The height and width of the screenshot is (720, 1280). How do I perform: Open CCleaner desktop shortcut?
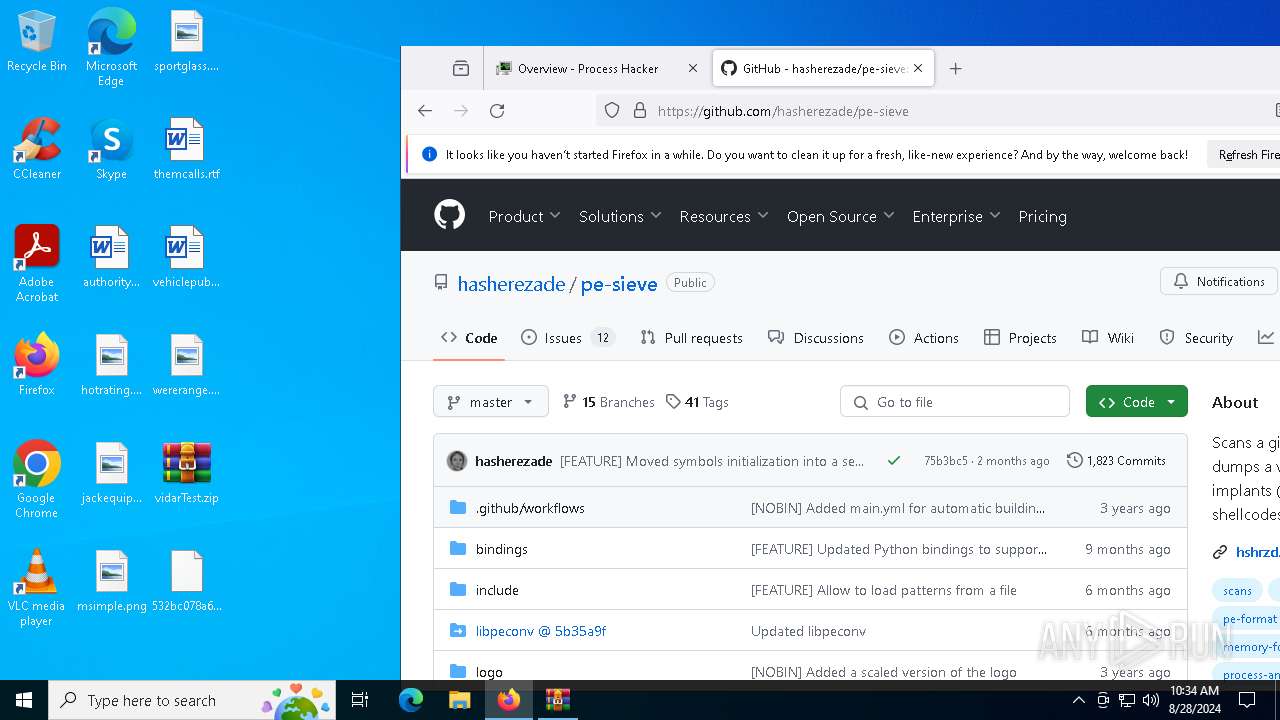click(x=37, y=150)
